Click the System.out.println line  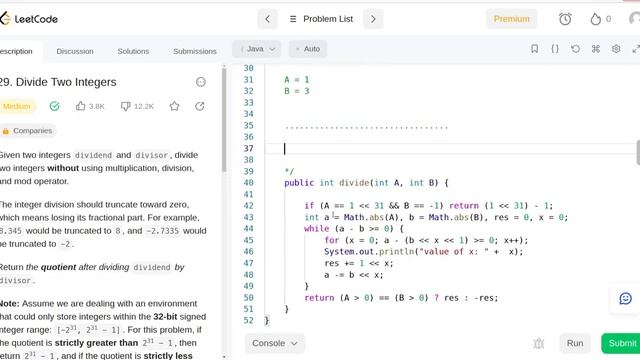point(423,251)
